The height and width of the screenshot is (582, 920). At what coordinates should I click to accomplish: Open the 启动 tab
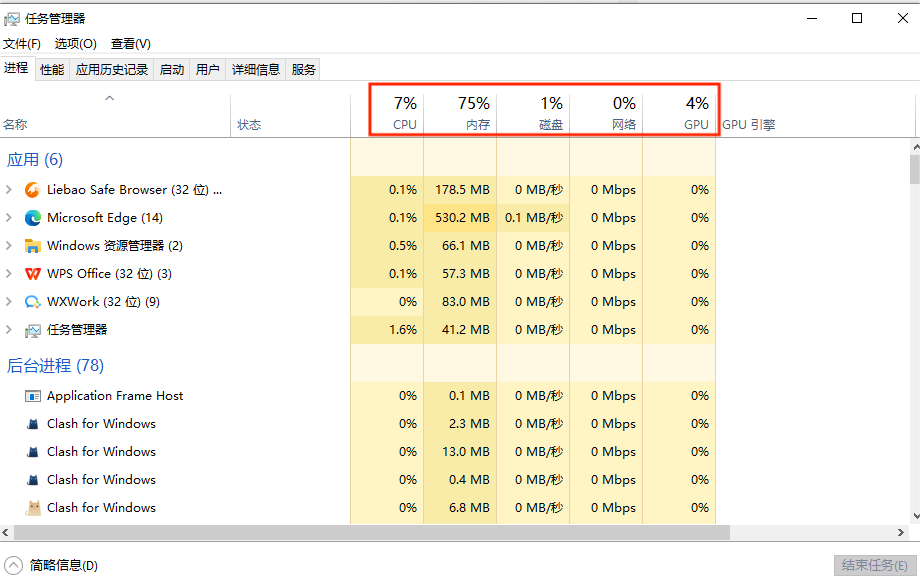point(172,69)
